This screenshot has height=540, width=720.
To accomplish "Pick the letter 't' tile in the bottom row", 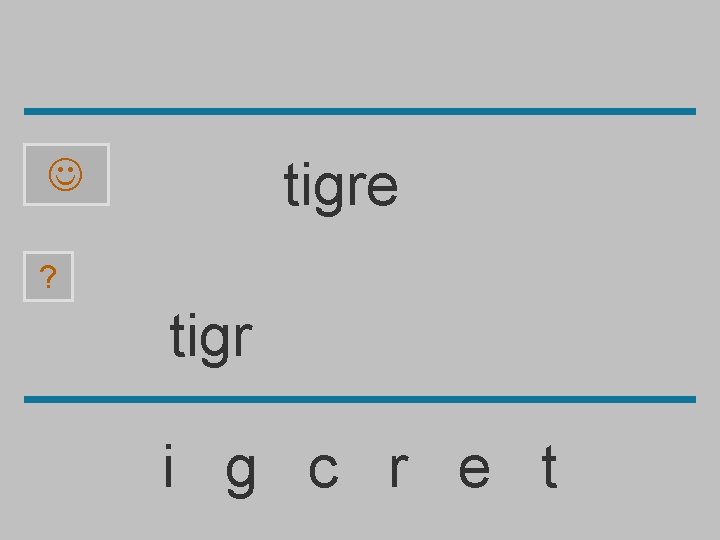I will [550, 466].
